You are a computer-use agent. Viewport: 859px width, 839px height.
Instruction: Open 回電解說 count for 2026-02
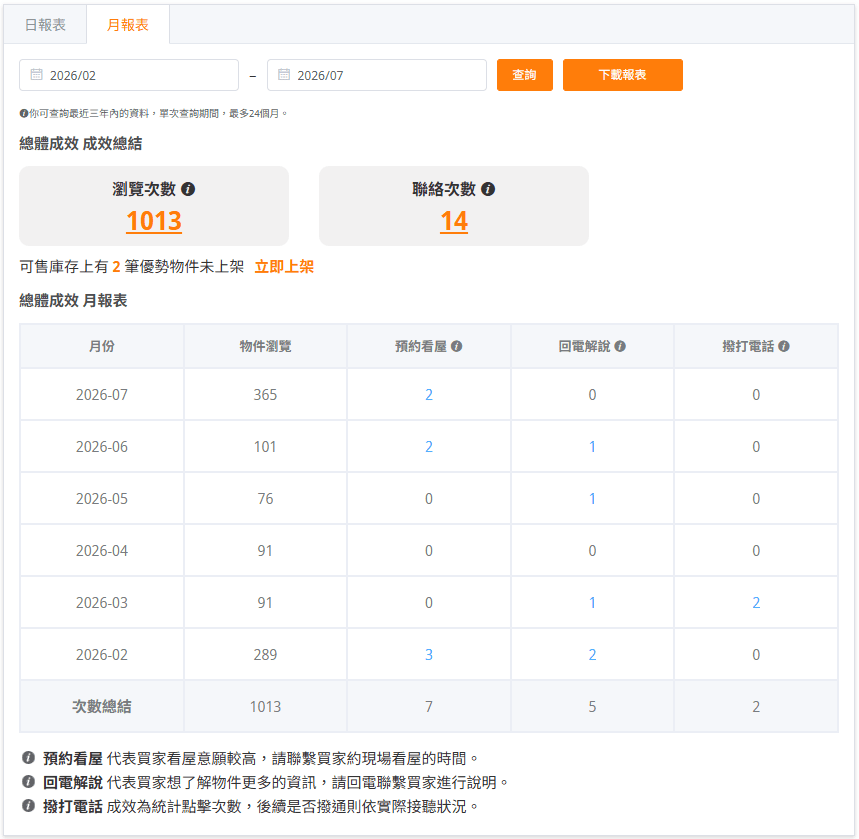[592, 655]
